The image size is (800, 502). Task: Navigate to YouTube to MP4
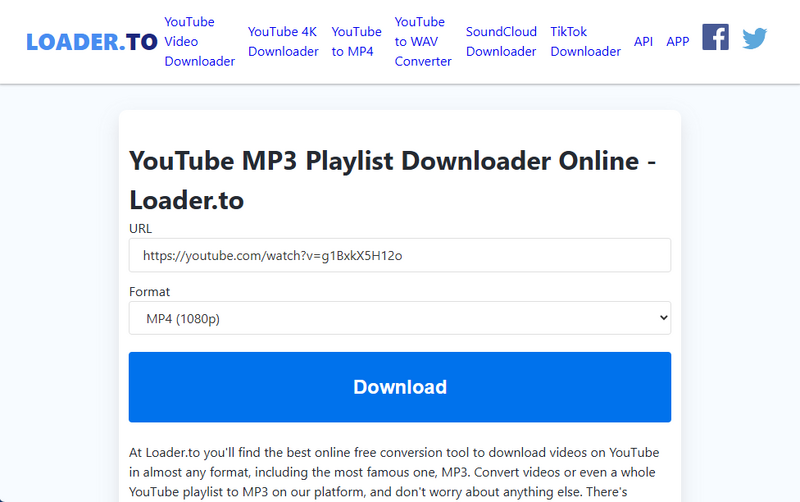(356, 42)
